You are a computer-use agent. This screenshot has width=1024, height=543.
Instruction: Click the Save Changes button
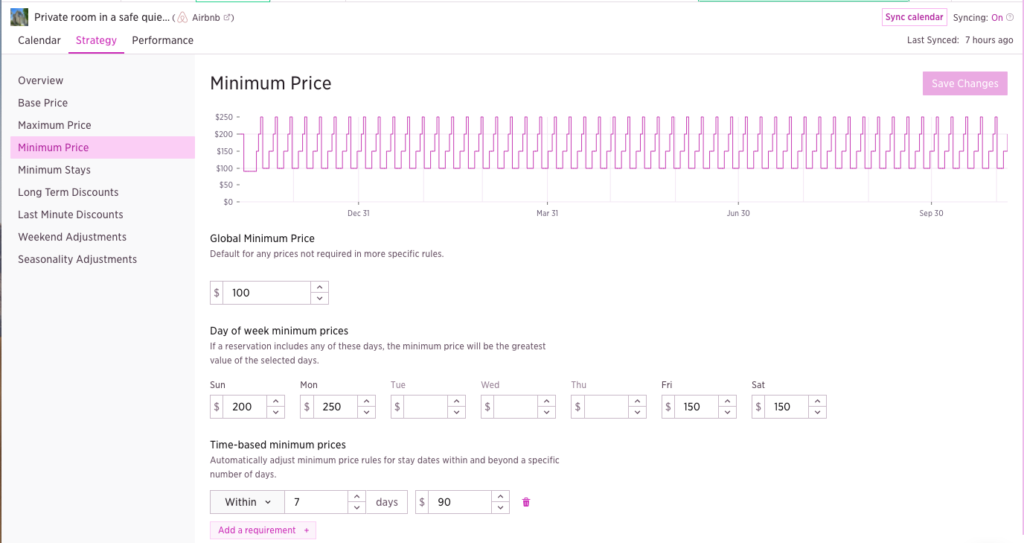(964, 84)
